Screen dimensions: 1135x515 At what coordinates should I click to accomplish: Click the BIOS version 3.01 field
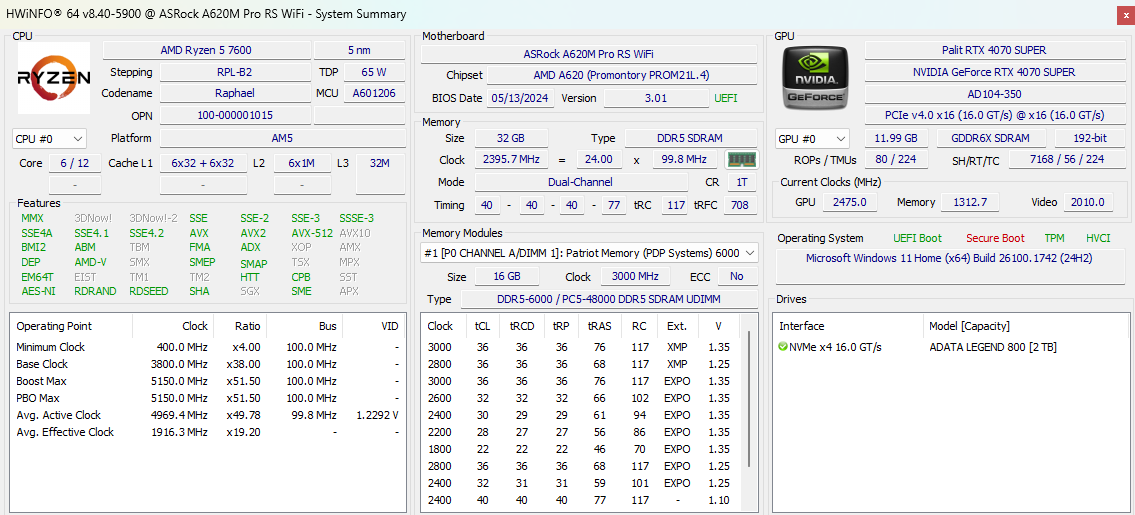pyautogui.click(x=656, y=98)
